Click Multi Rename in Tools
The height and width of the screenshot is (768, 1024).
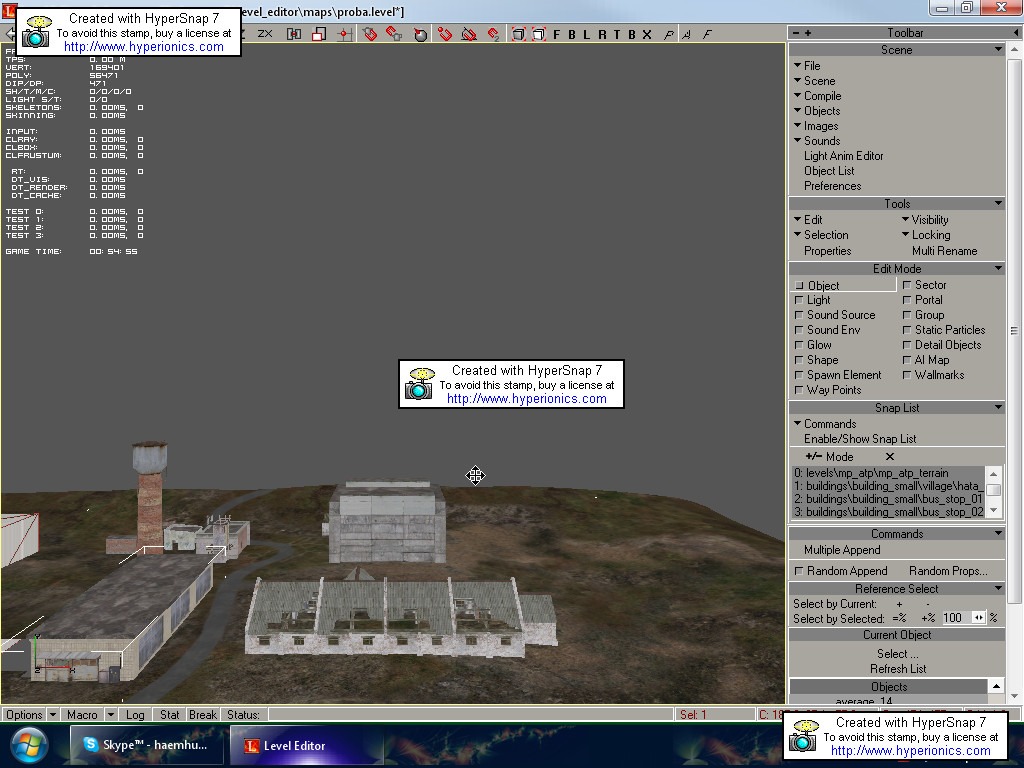[944, 251]
